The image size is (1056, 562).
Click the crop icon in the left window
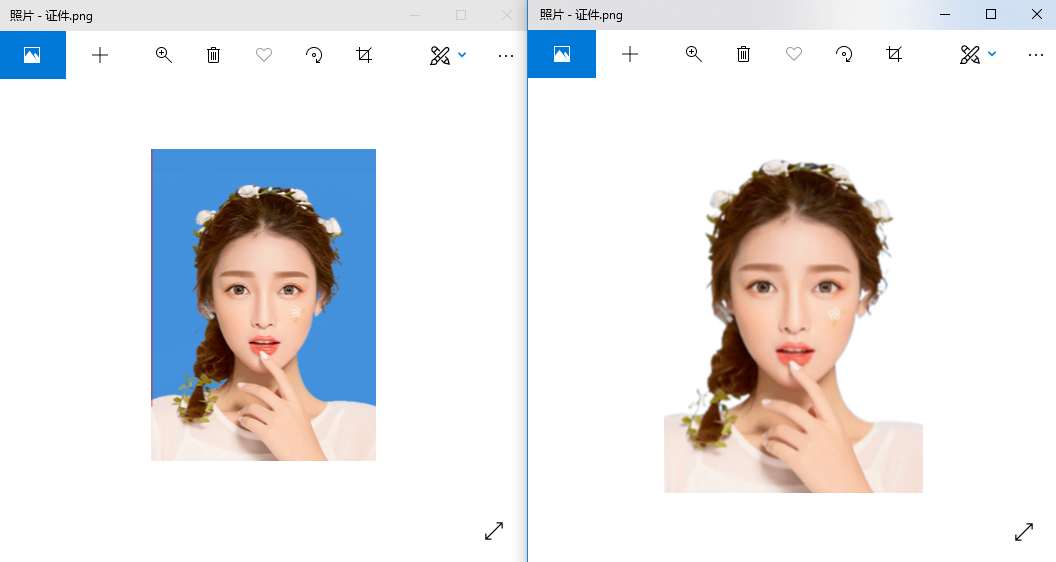pos(364,55)
